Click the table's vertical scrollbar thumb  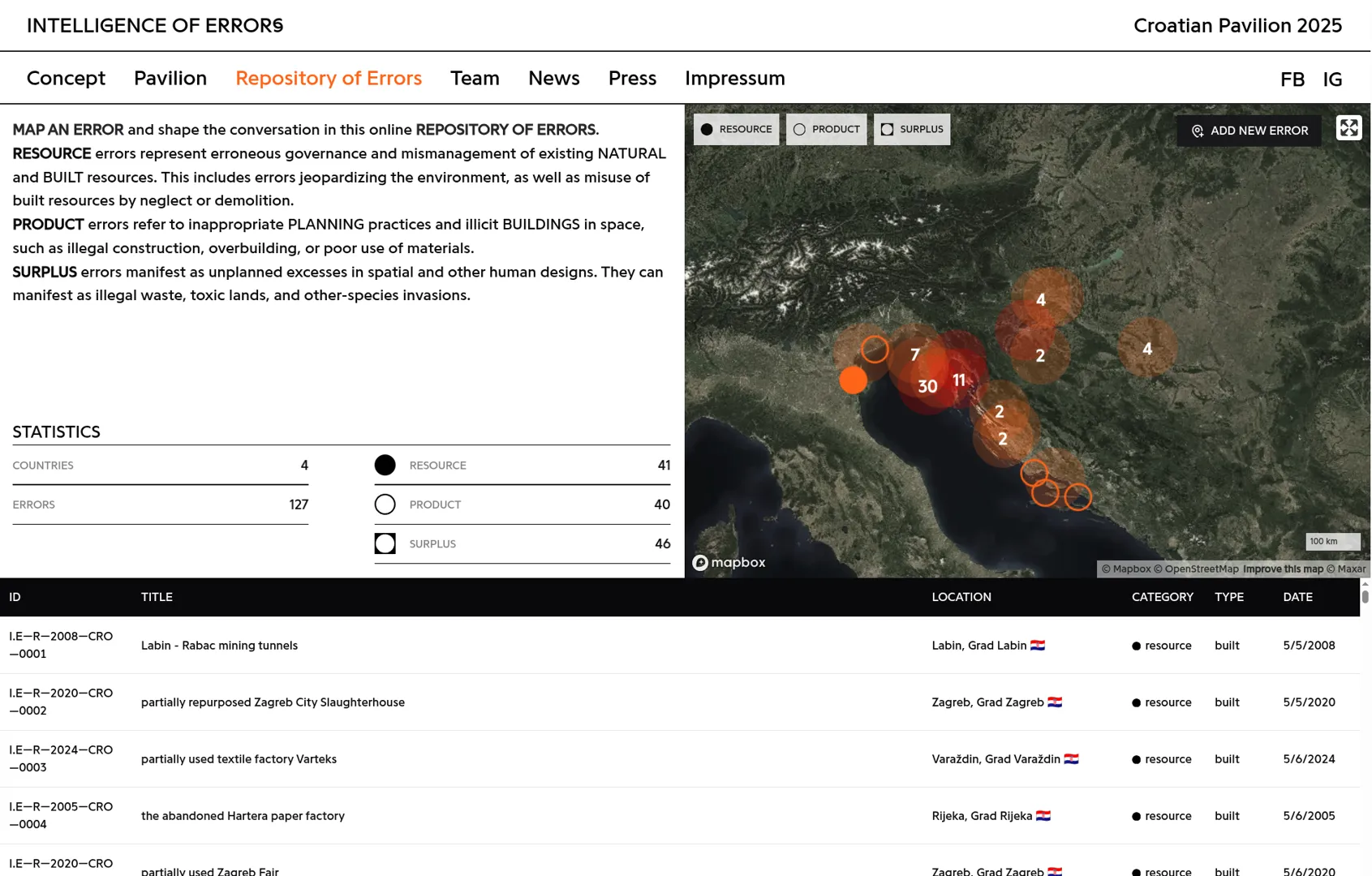tap(1365, 597)
